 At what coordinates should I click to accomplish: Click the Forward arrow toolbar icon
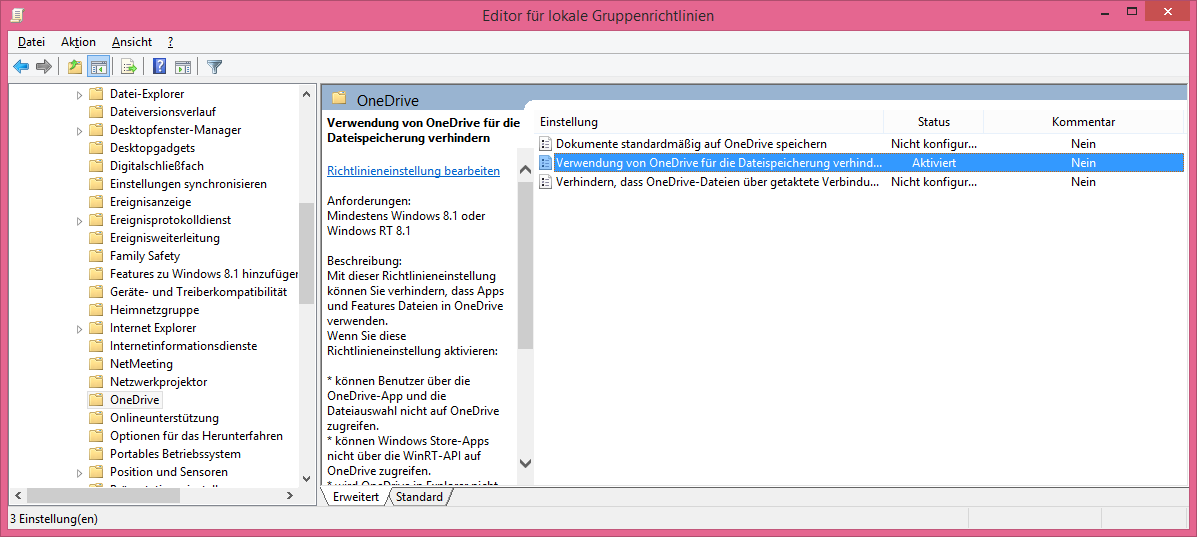coord(44,67)
